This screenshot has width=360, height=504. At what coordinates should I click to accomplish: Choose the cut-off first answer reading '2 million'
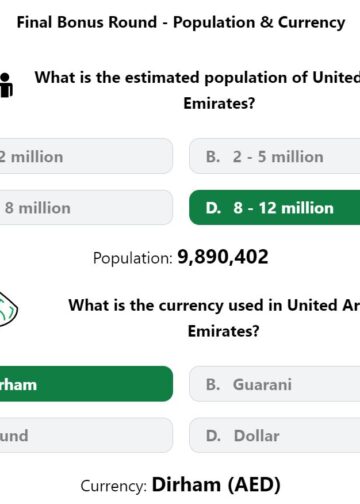coord(86,156)
